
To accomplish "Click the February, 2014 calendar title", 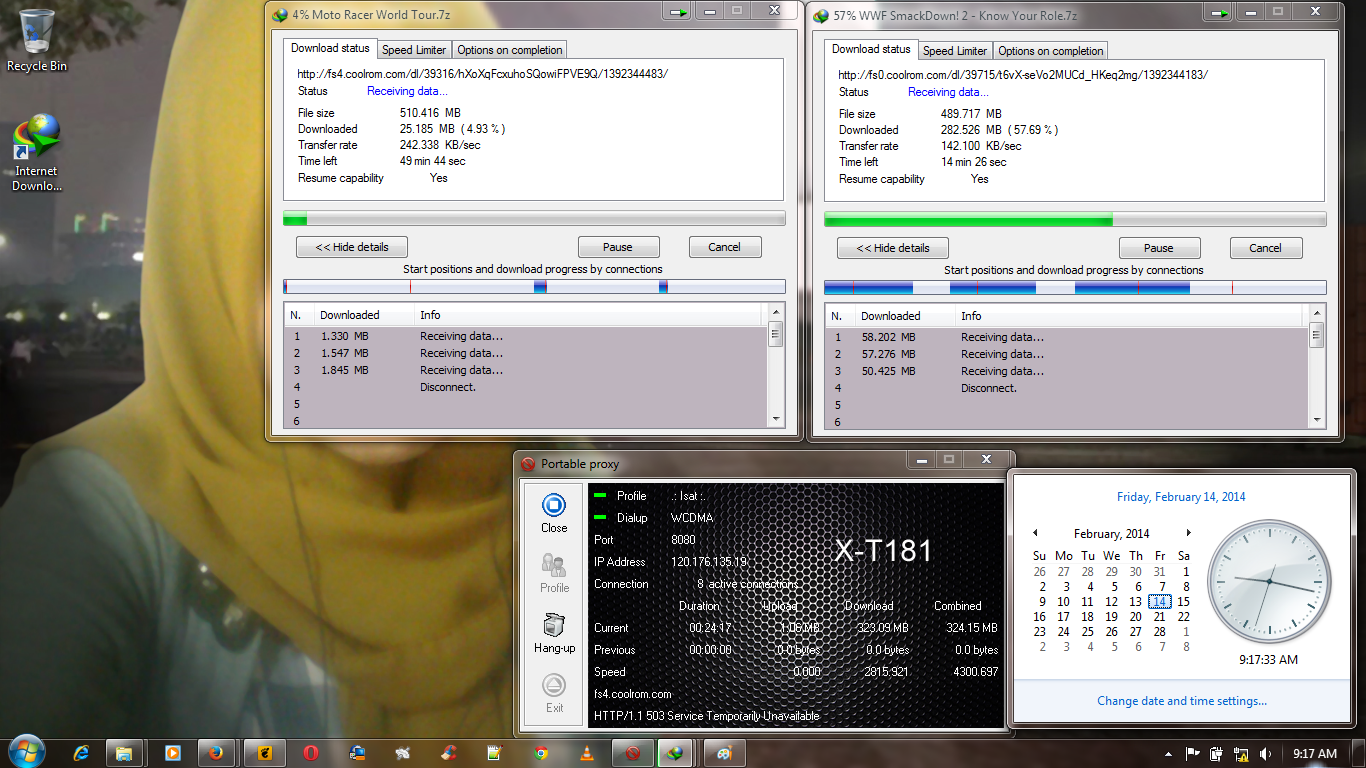I will pyautogui.click(x=1111, y=534).
